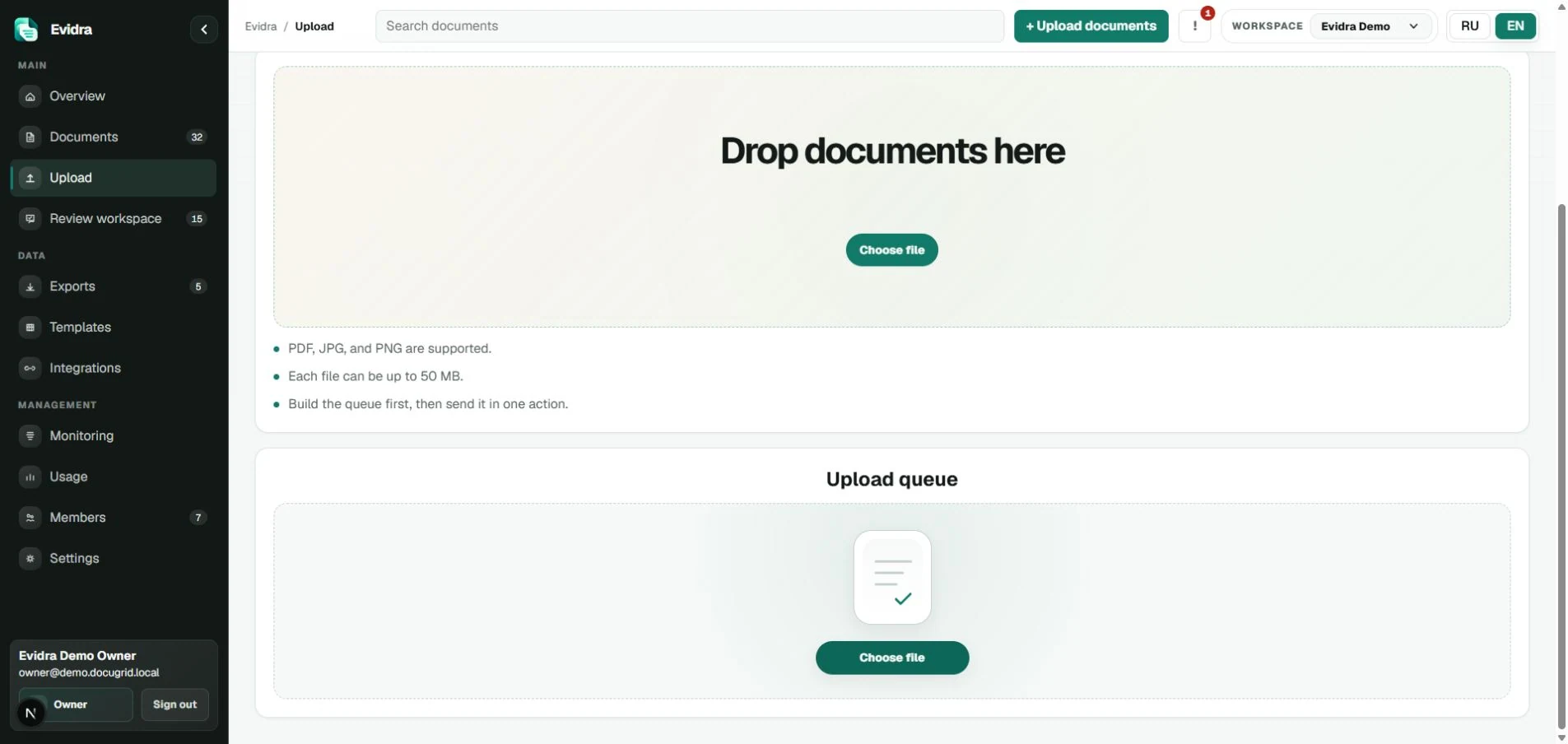Screen dimensions: 1568x744
Task: Click the 'PDF, JPG, and PNG are supported.' note
Action: click(x=389, y=349)
